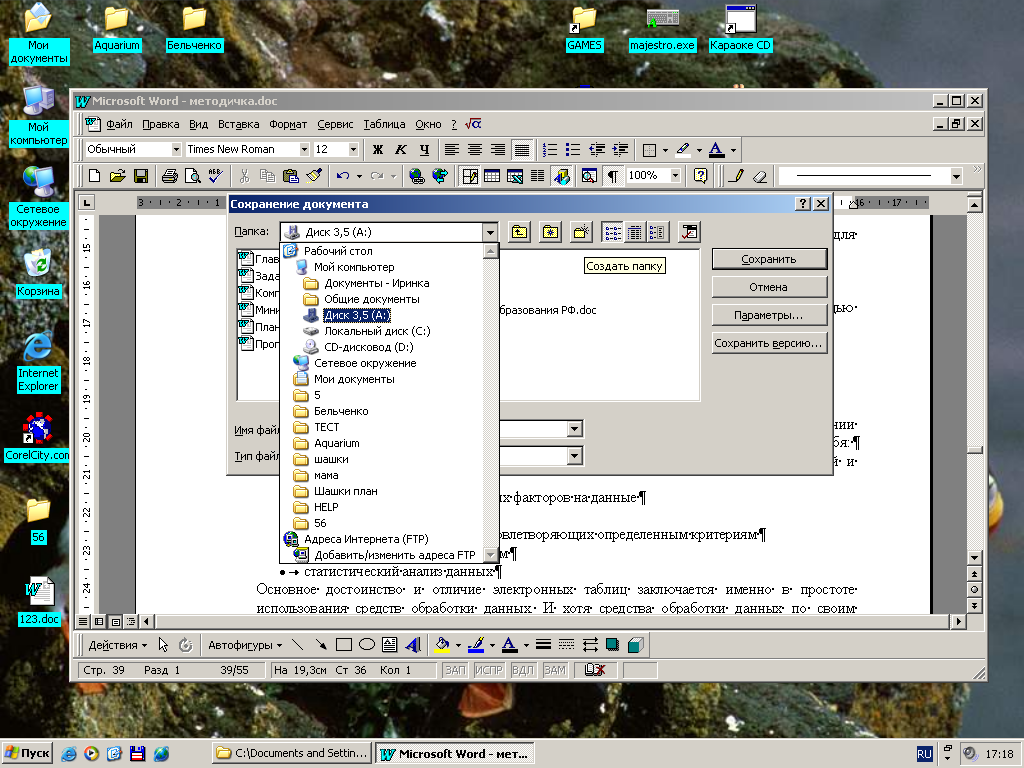Click Insert WordArt icon in drawing toolbar
This screenshot has width=1024, height=768.
coord(413,645)
